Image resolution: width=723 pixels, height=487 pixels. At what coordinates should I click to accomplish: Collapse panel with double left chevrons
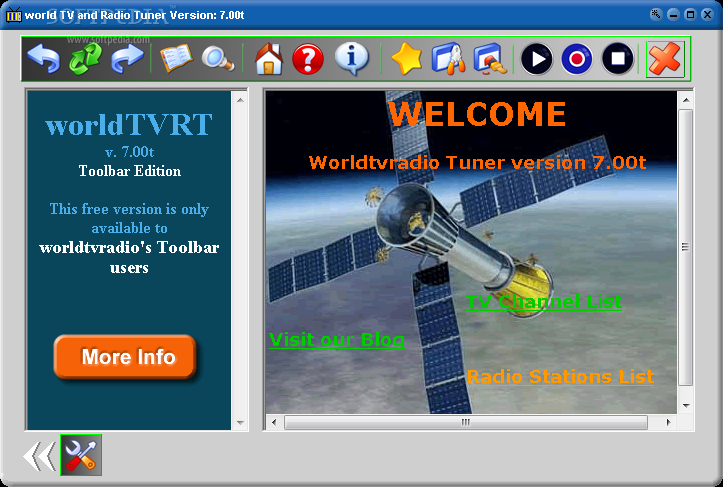pos(40,456)
